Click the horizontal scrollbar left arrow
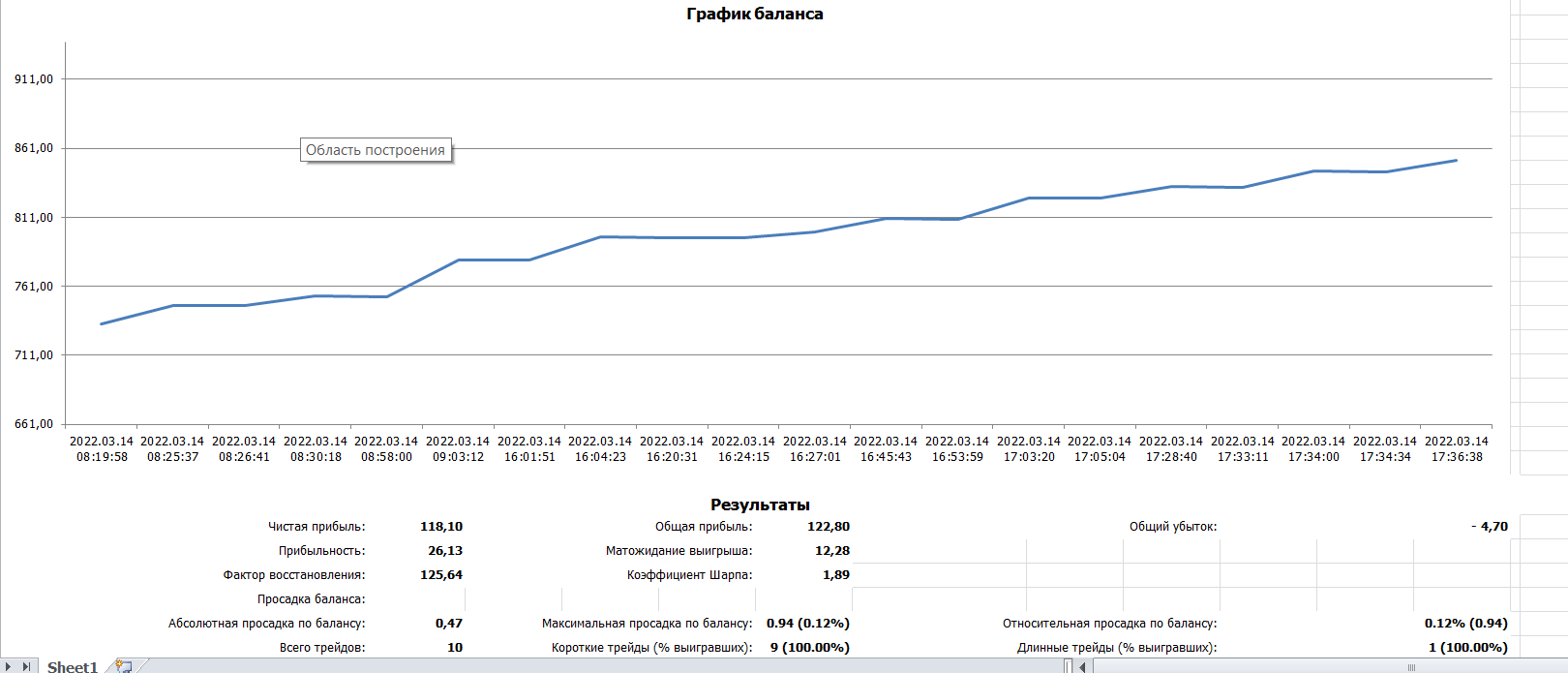The height and width of the screenshot is (673, 1568). (x=1082, y=666)
